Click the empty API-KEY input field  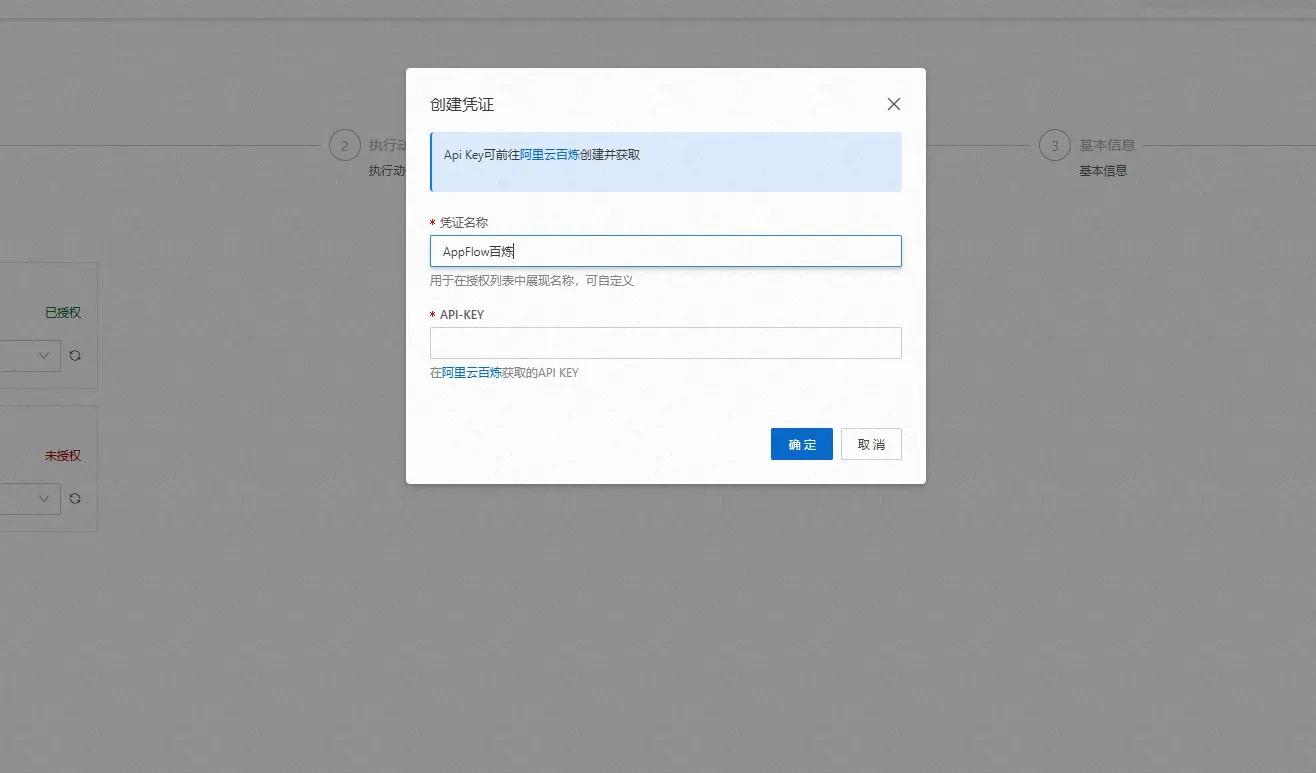[666, 343]
